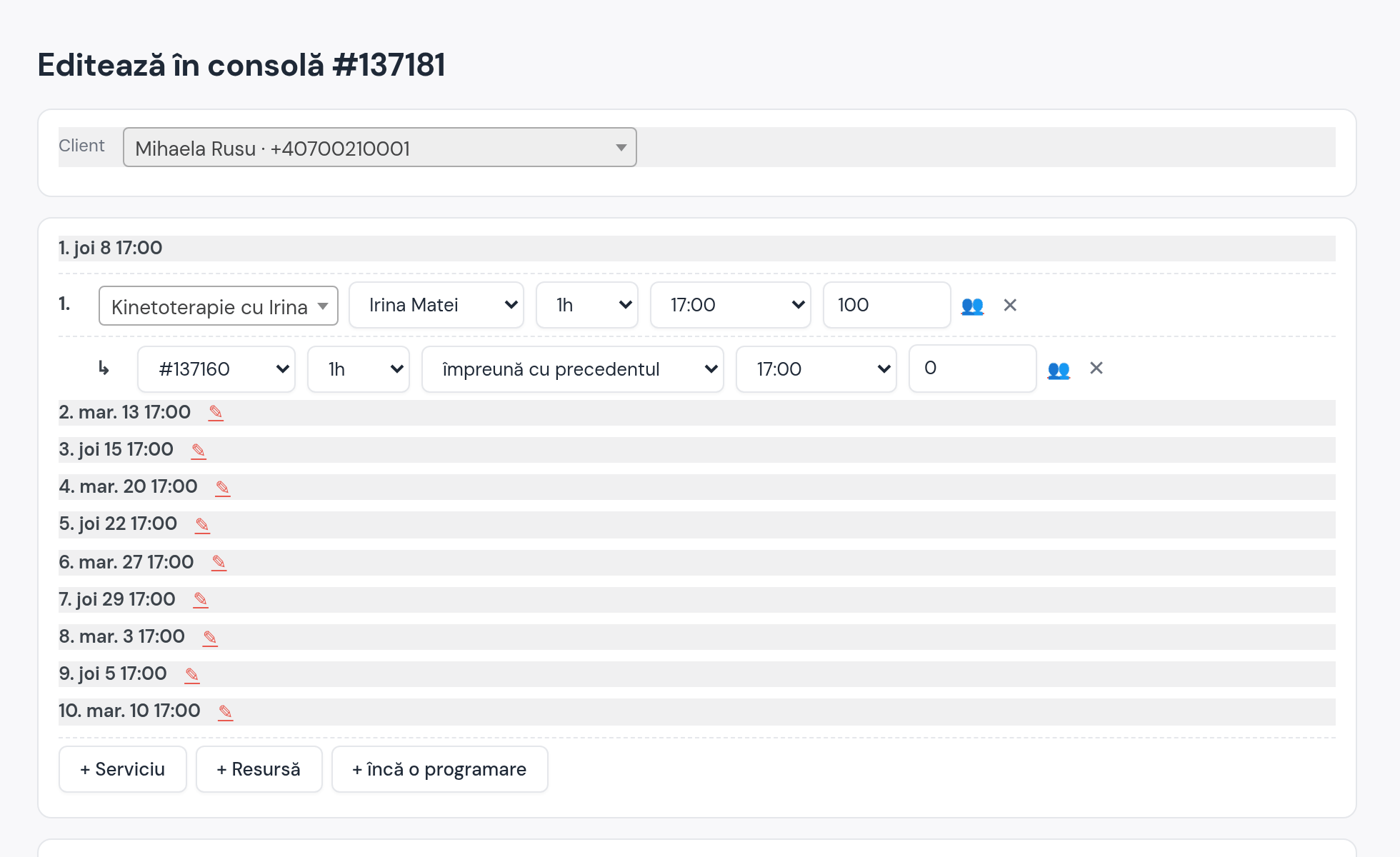Remove the #137160 resource row
Screen dimensions: 1400x857
pos(1096,368)
